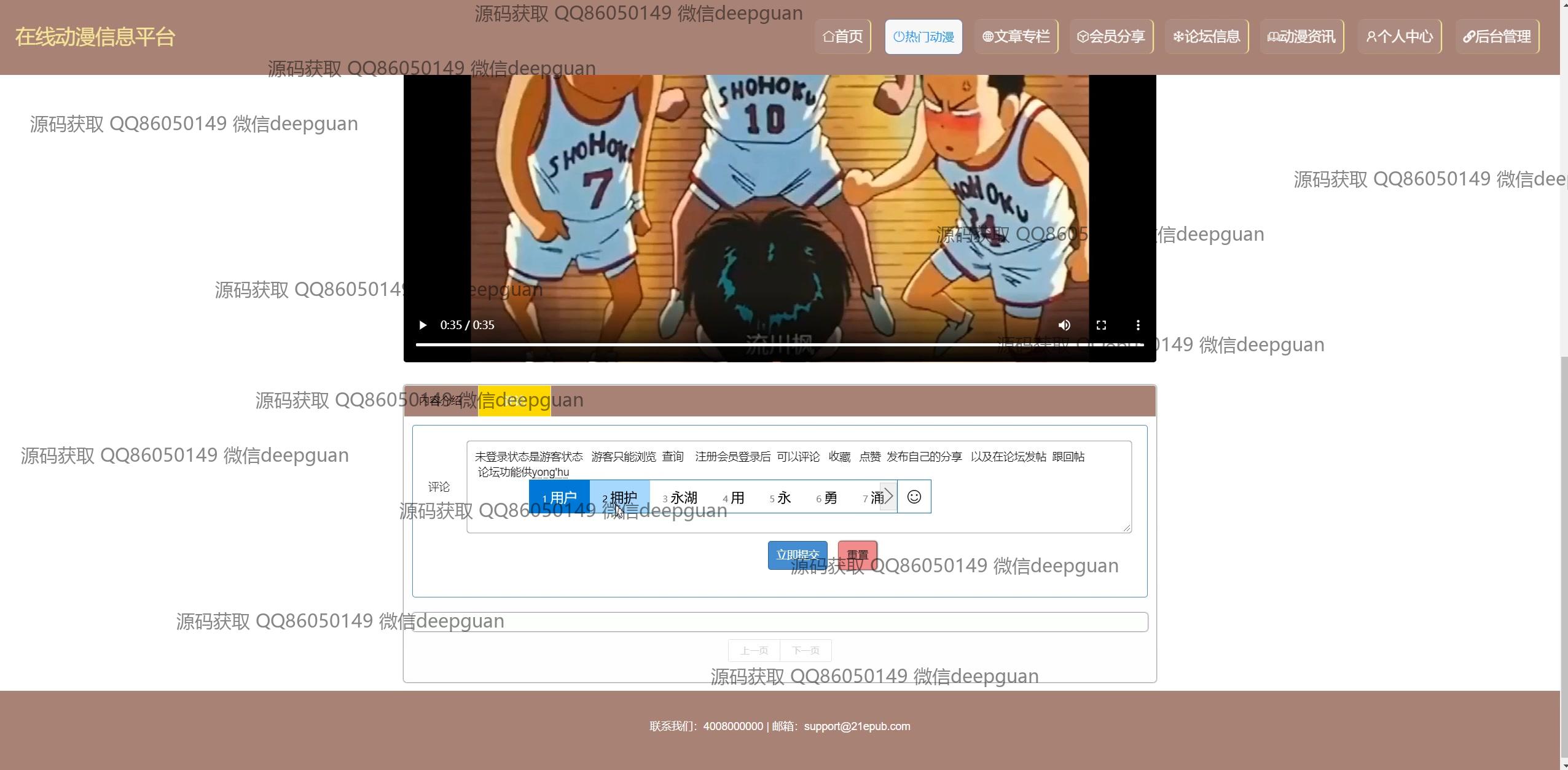Open the 热门动漫 nav item
The width and height of the screenshot is (1568, 770).
click(923, 37)
